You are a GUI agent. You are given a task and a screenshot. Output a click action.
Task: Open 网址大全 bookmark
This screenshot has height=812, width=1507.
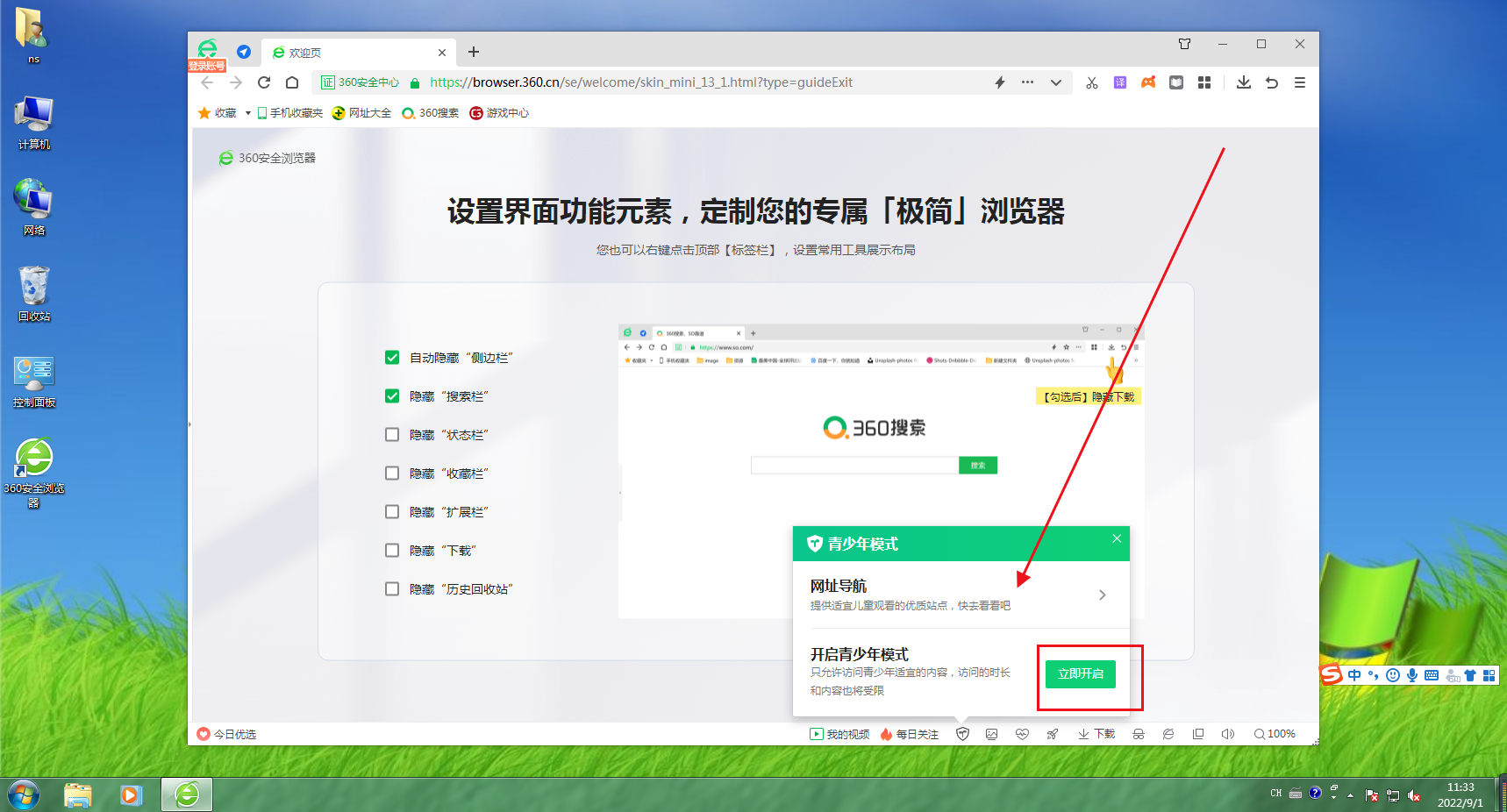point(361,113)
